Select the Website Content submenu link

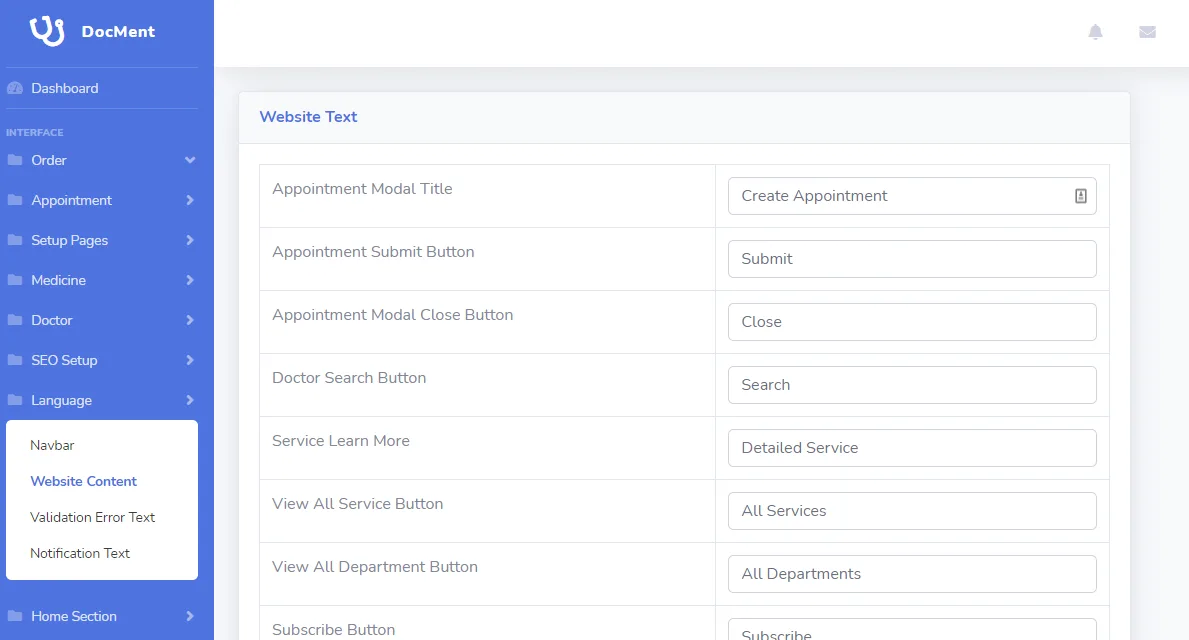pos(83,482)
